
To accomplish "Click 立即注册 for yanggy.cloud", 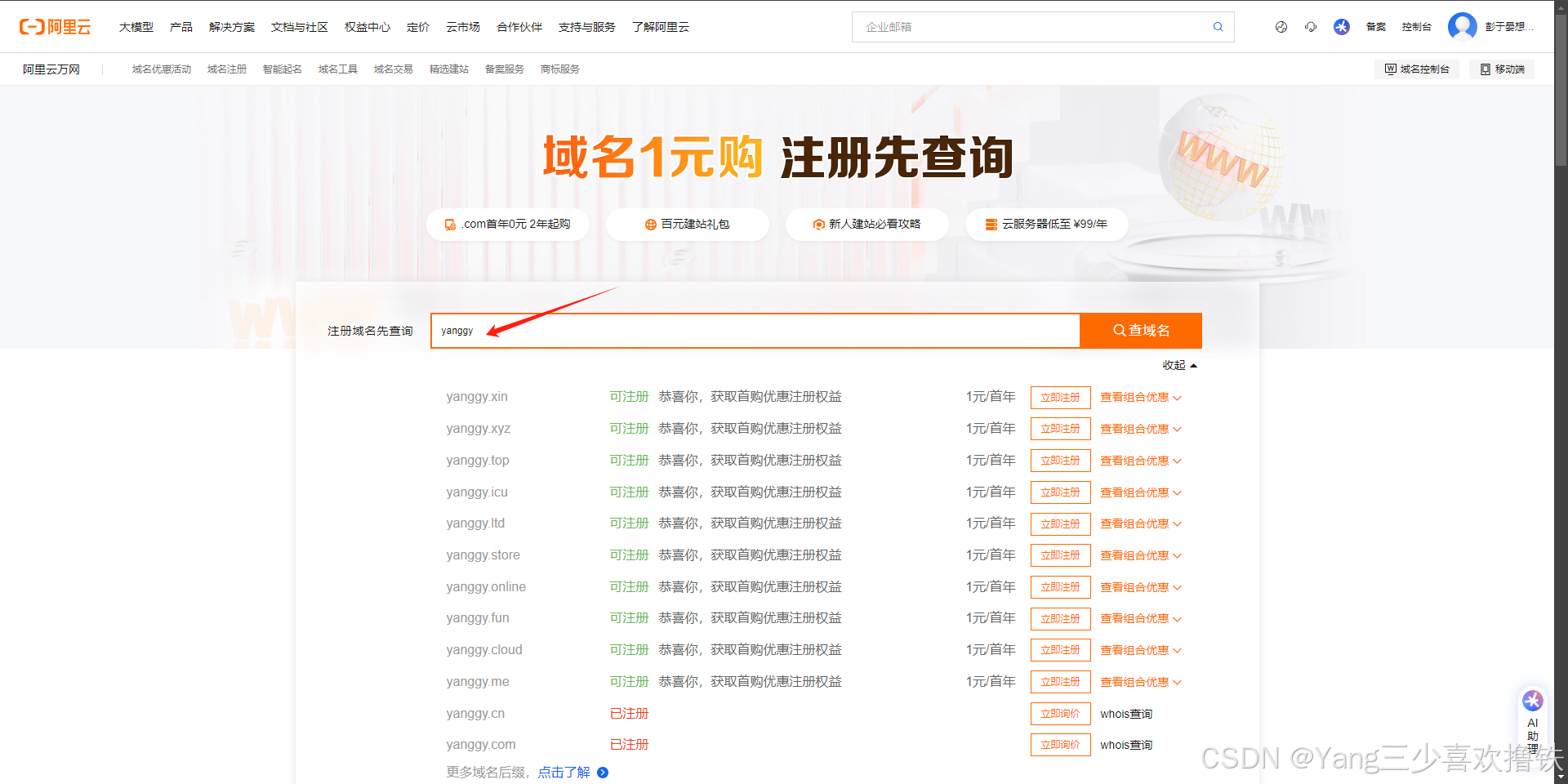I will pyautogui.click(x=1060, y=650).
